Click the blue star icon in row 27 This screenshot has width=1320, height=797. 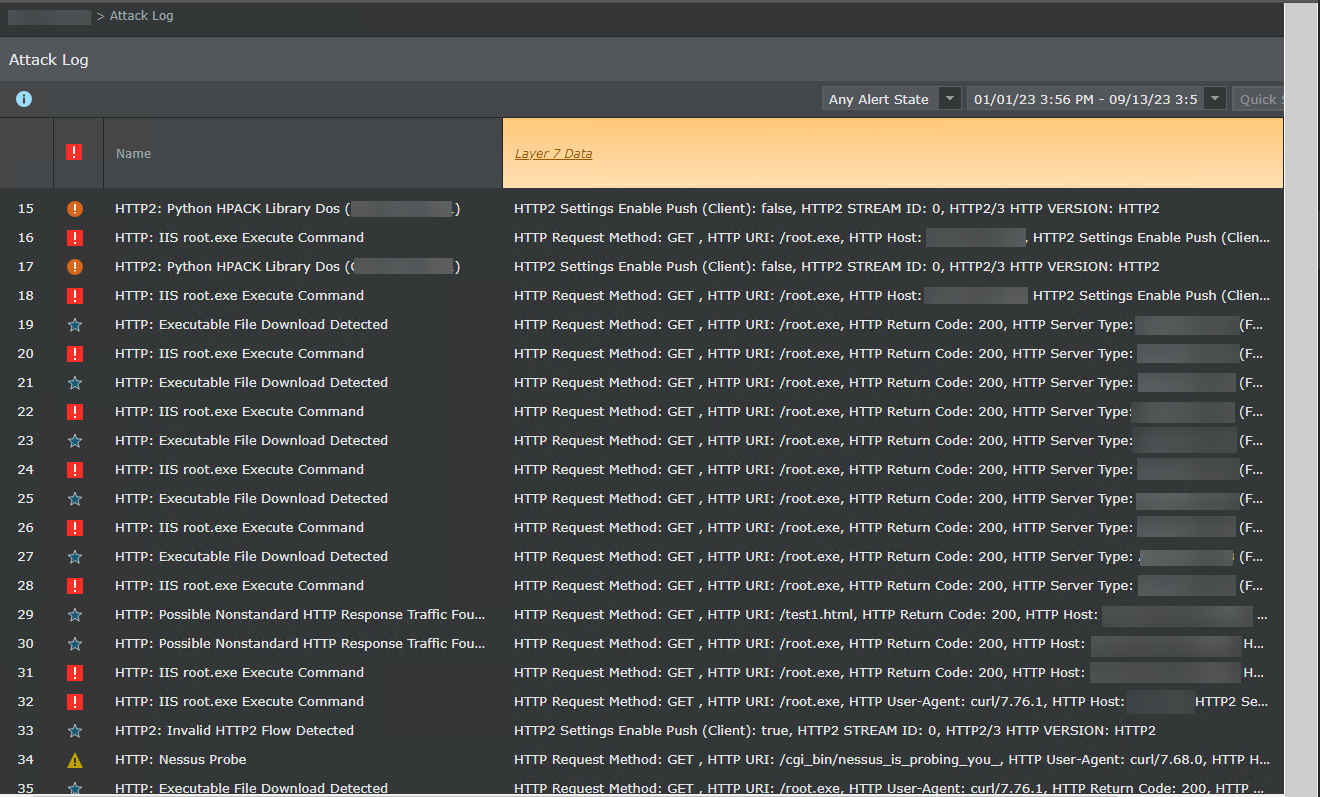click(x=74, y=557)
